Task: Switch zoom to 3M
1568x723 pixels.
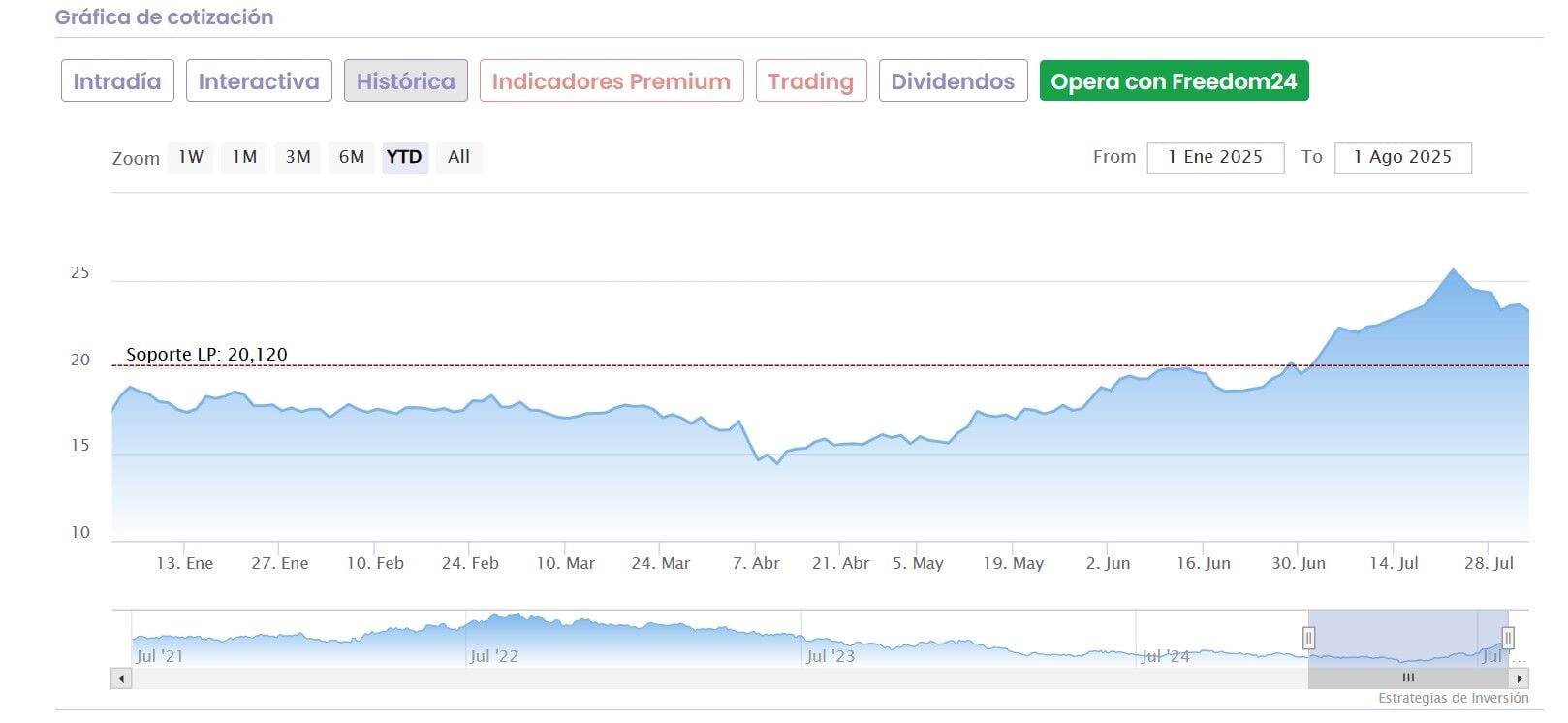Action: point(298,157)
